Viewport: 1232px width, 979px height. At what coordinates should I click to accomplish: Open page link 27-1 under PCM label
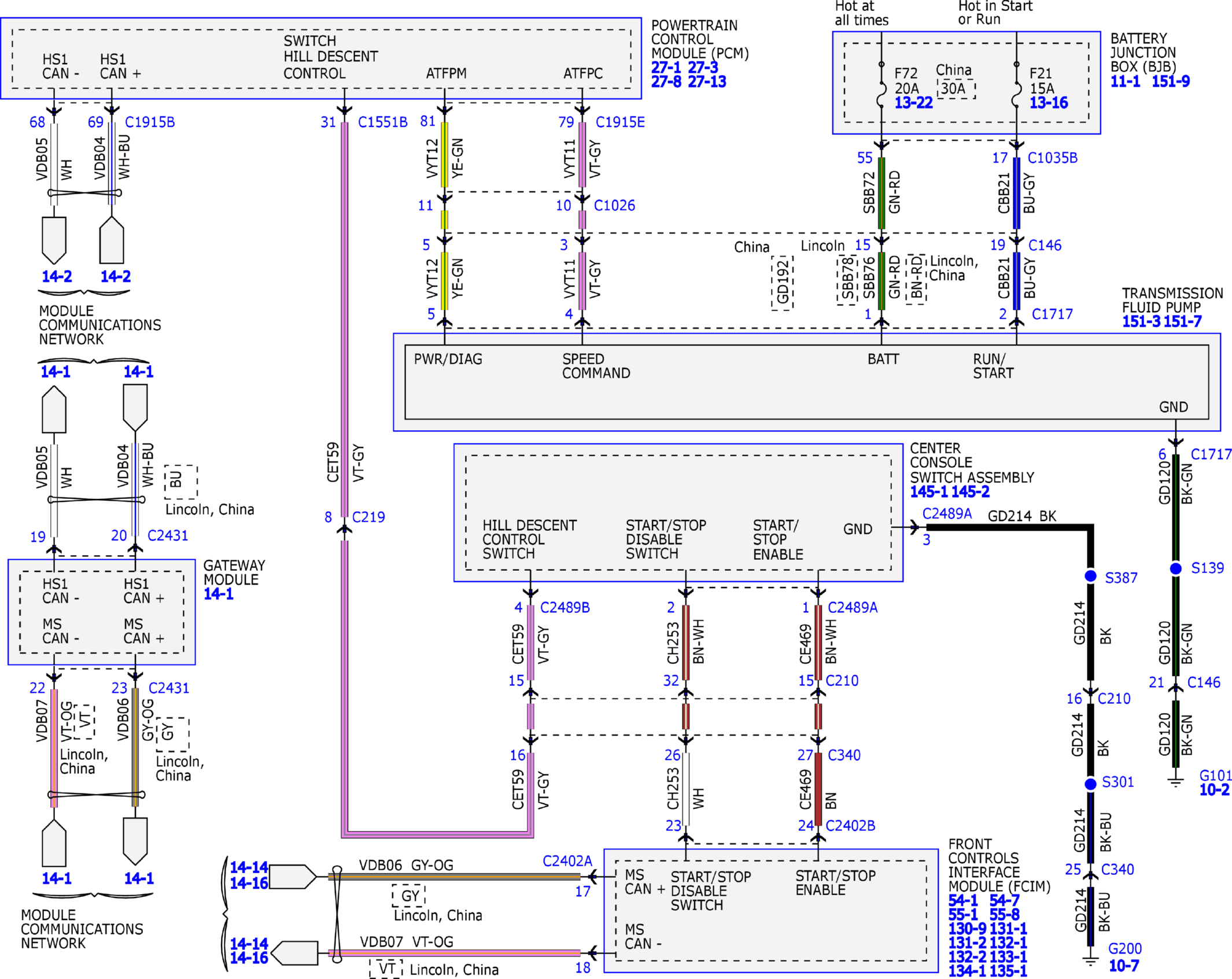[x=666, y=68]
